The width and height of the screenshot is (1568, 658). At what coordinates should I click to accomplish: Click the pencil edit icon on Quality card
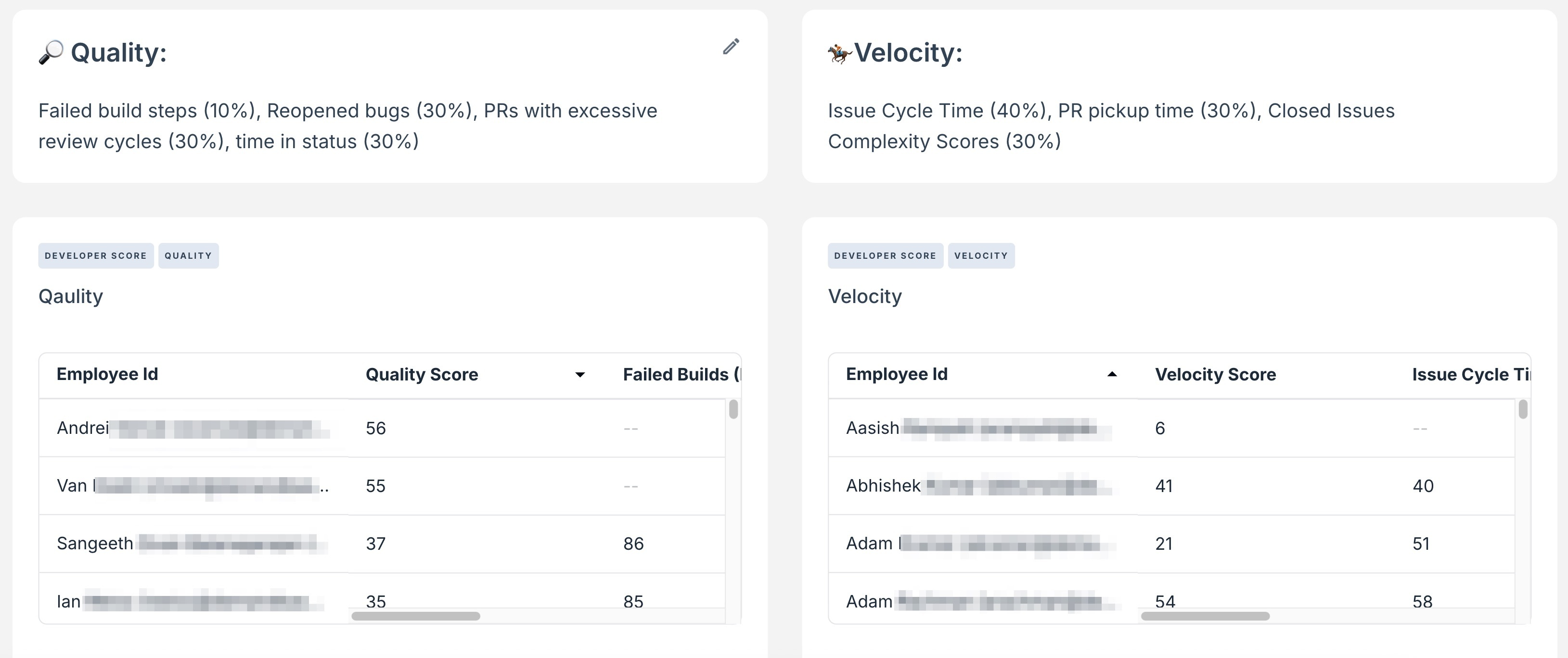[x=731, y=47]
